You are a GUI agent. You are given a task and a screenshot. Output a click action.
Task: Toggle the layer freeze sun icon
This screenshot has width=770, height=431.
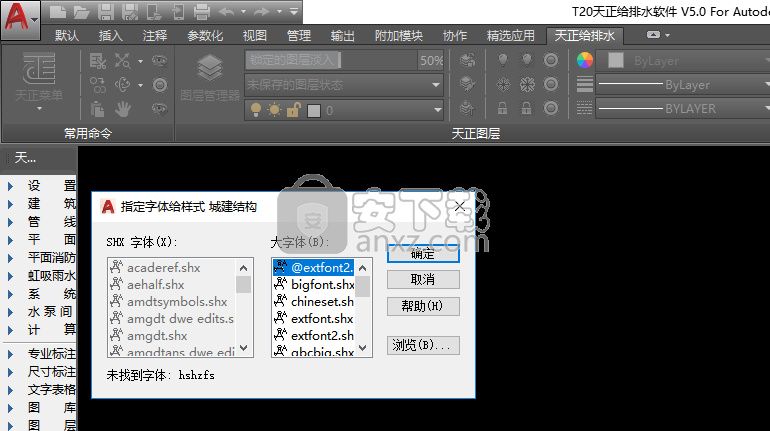pyautogui.click(x=274, y=110)
